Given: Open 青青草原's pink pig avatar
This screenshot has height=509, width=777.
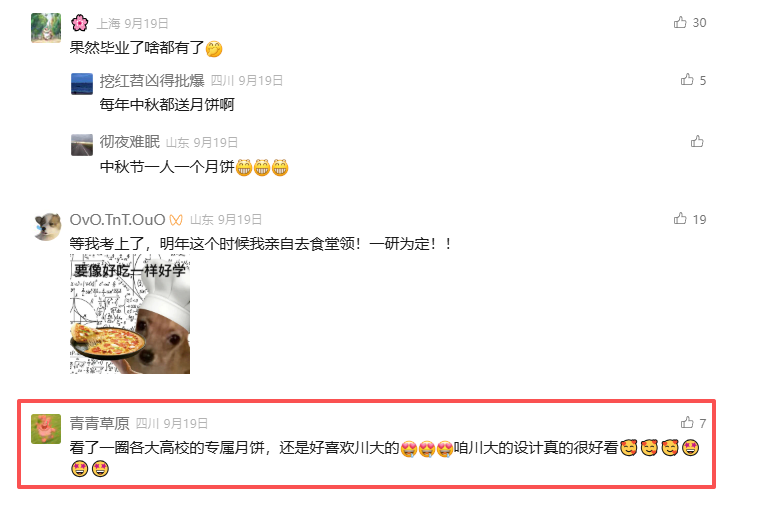Looking at the screenshot, I should coord(46,429).
